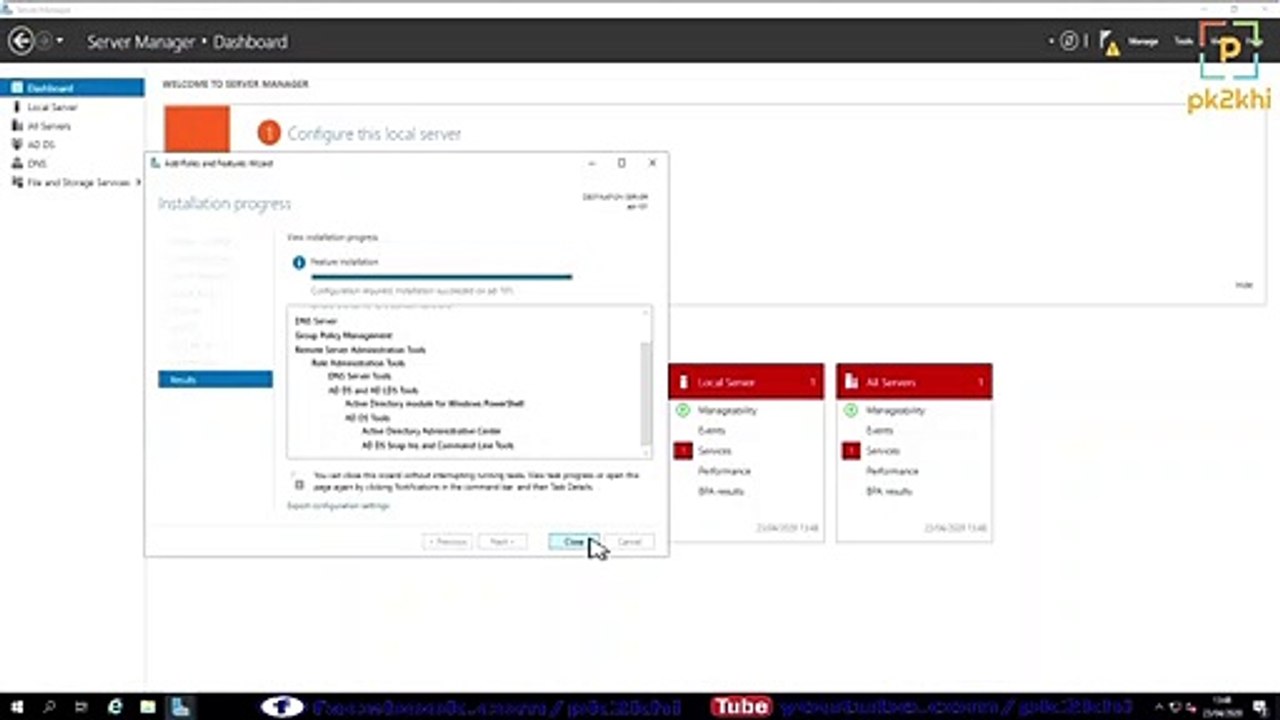Click the Dashboard icon in left pane
1280x720 pixels.
[x=17, y=88]
